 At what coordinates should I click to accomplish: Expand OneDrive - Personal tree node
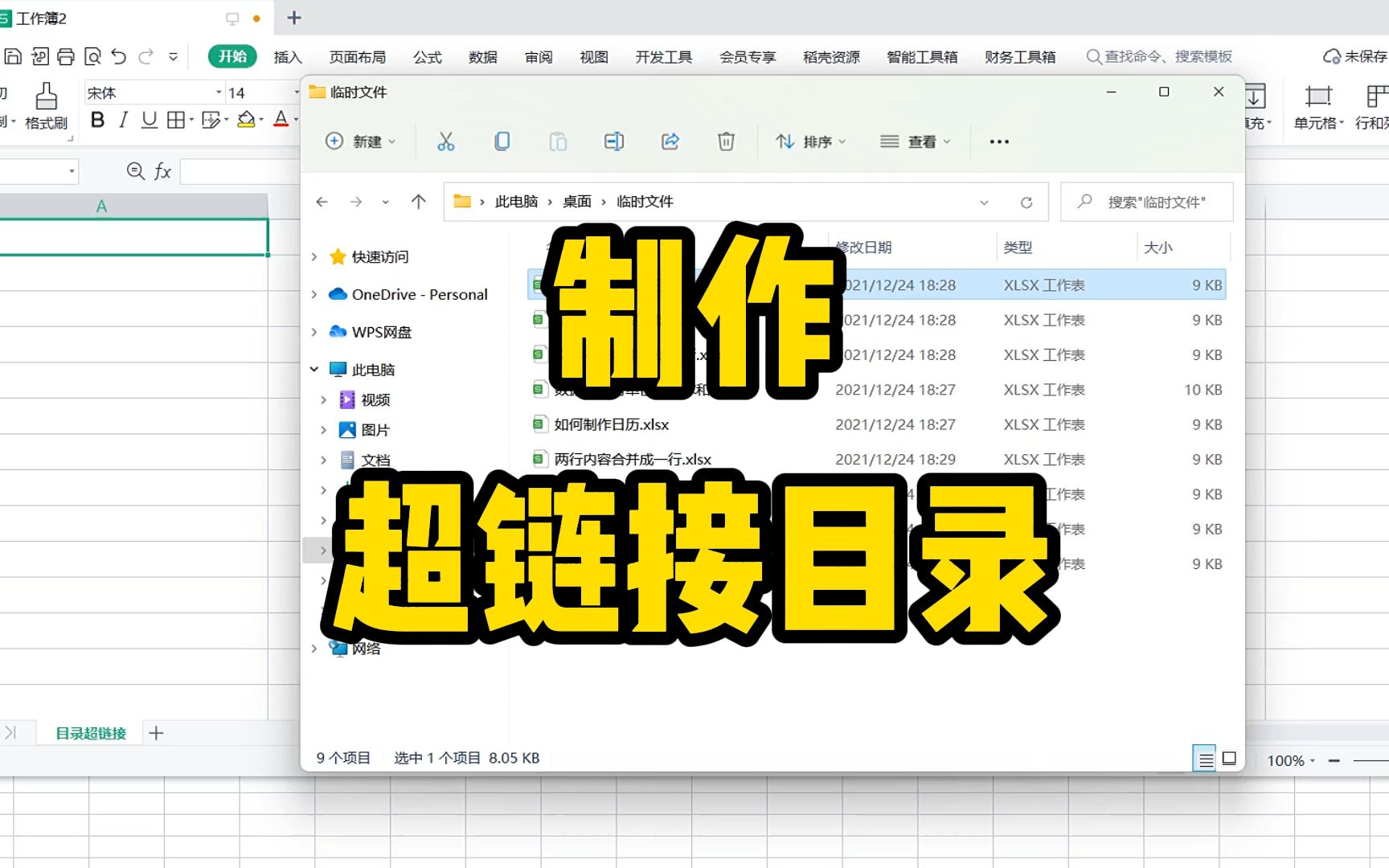click(x=314, y=295)
